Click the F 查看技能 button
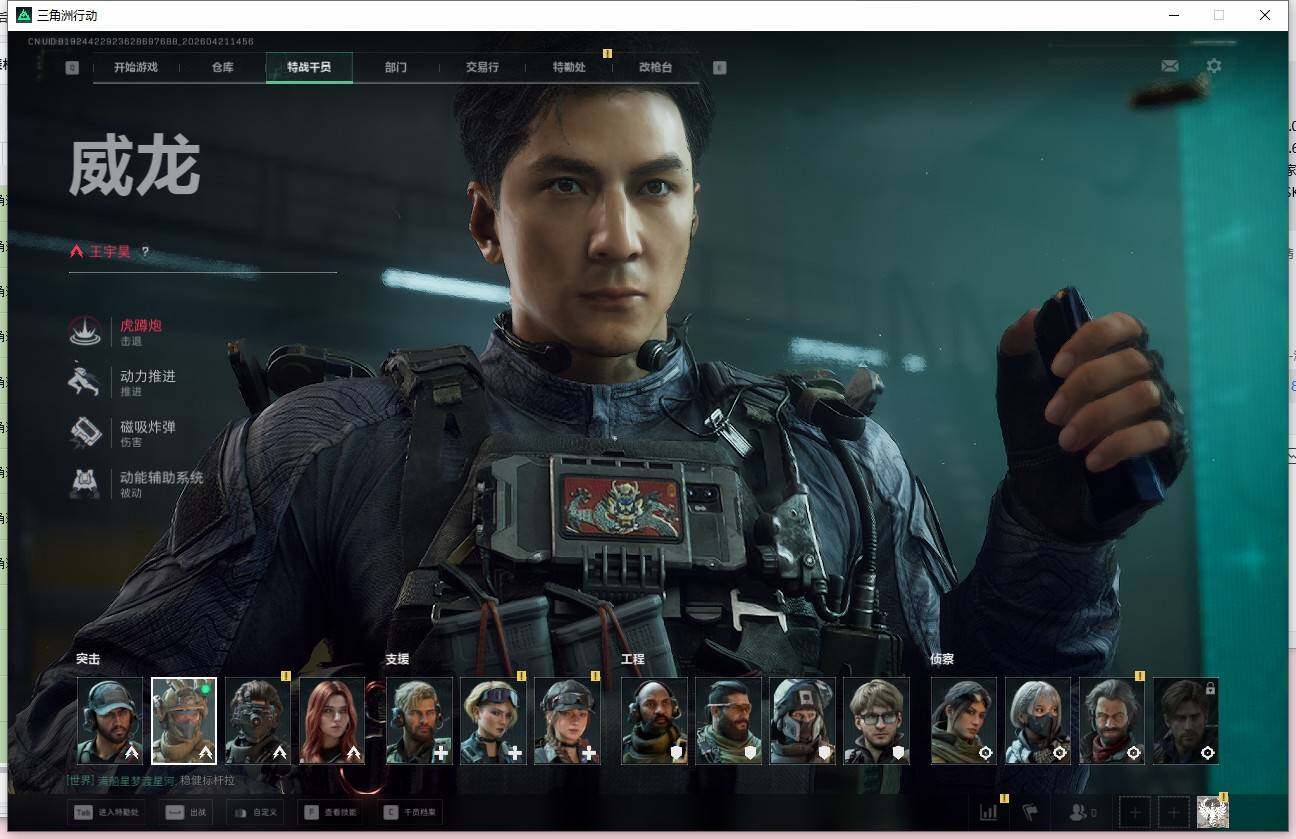The height and width of the screenshot is (839, 1296). (331, 812)
